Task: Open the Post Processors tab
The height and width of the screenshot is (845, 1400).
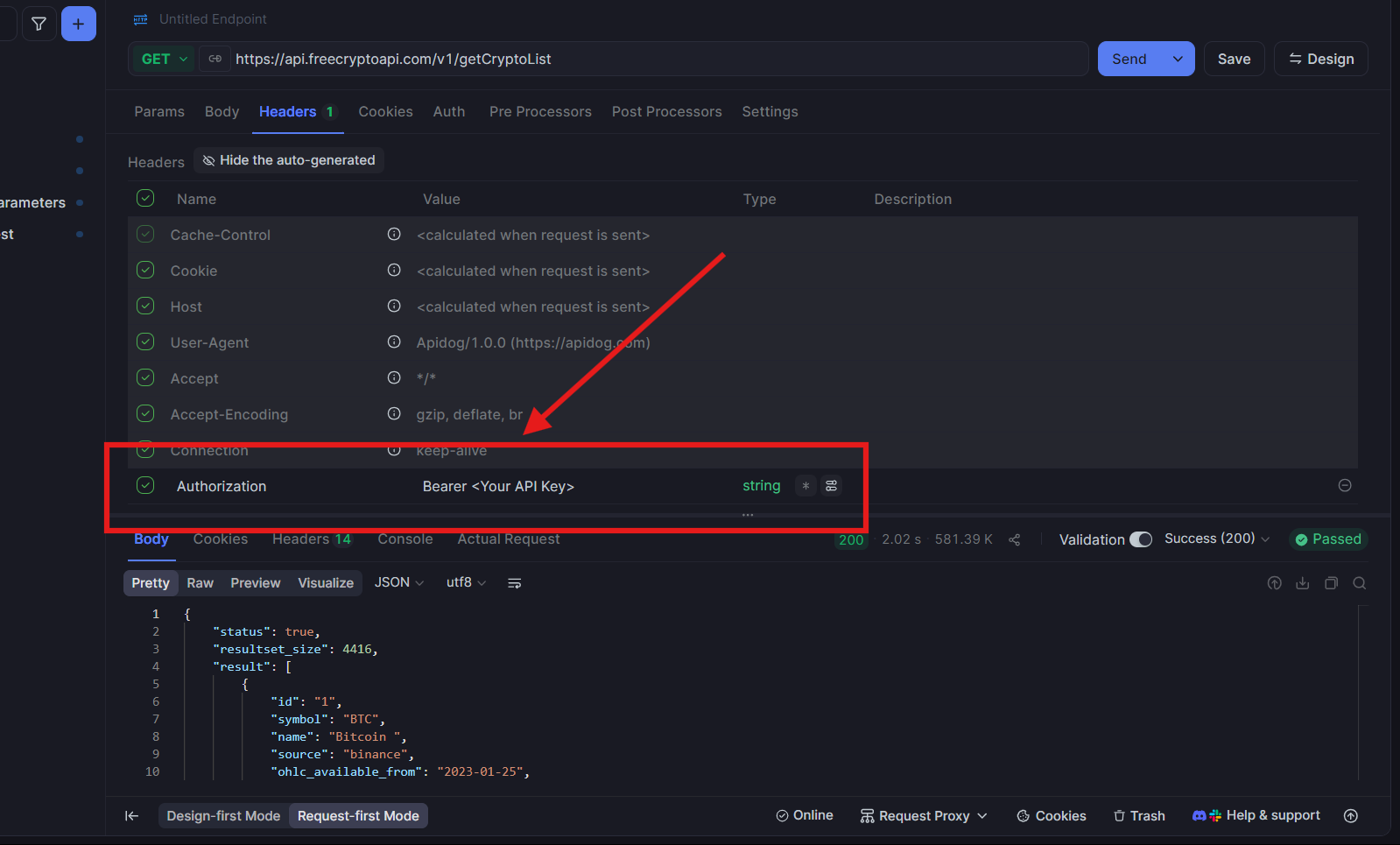Action: pos(667,111)
